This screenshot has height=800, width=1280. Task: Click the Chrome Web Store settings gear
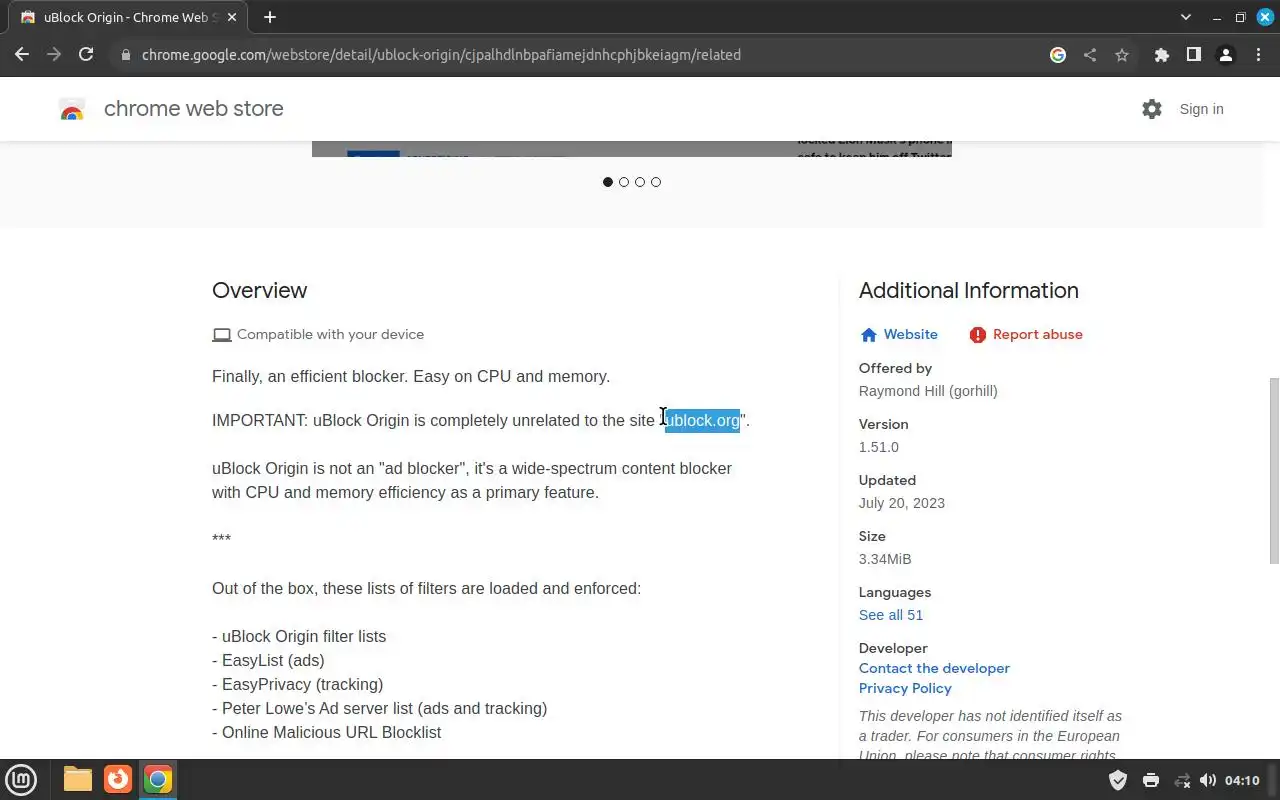pyautogui.click(x=1152, y=109)
